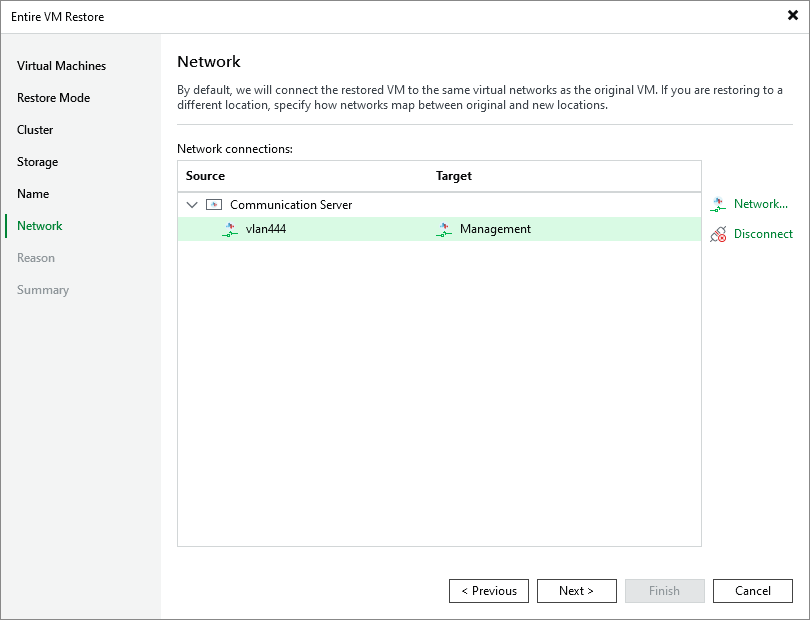Collapse the Communication Server group

click(192, 204)
